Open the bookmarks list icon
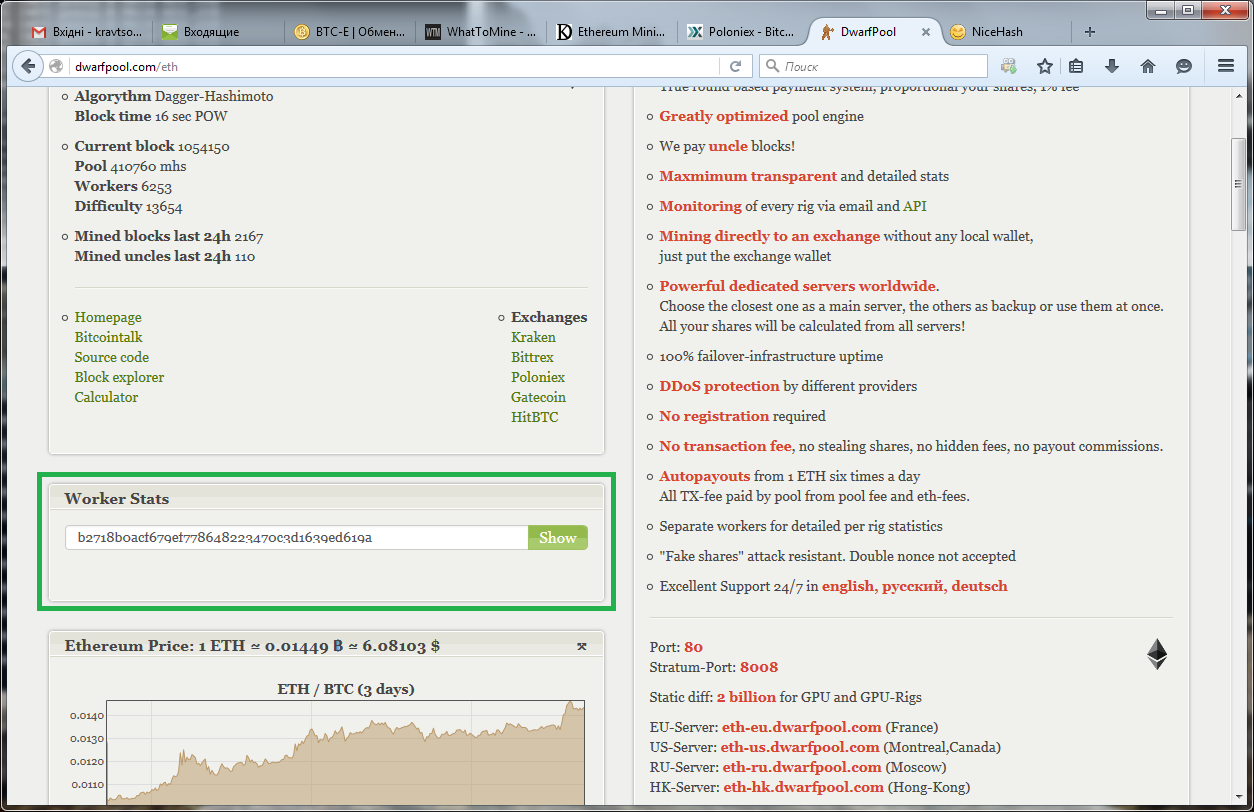Viewport: 1254px width, 812px height. 1076,67
